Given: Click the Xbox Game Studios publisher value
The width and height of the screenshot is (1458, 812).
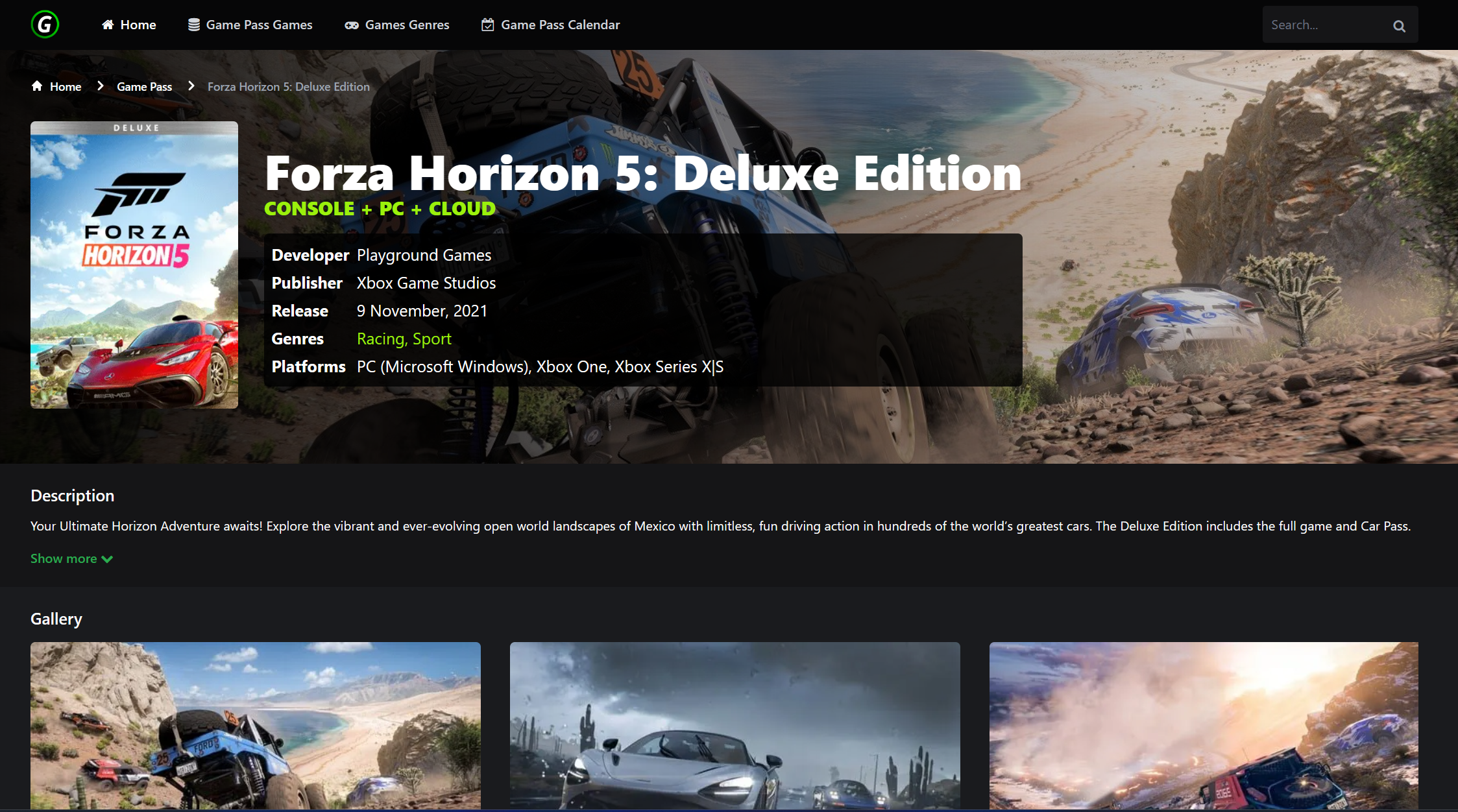Looking at the screenshot, I should [x=426, y=283].
